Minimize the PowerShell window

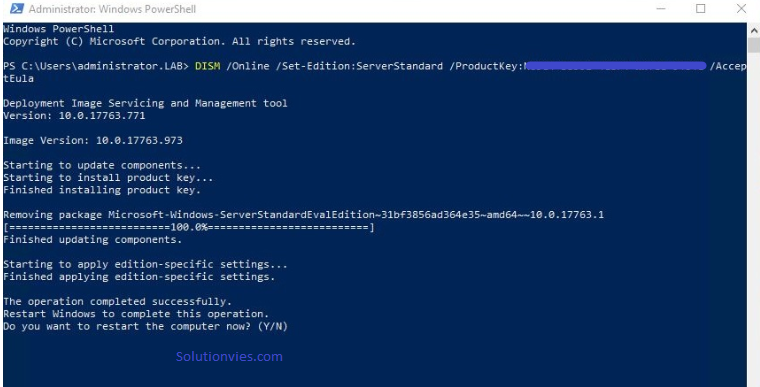[x=661, y=9]
